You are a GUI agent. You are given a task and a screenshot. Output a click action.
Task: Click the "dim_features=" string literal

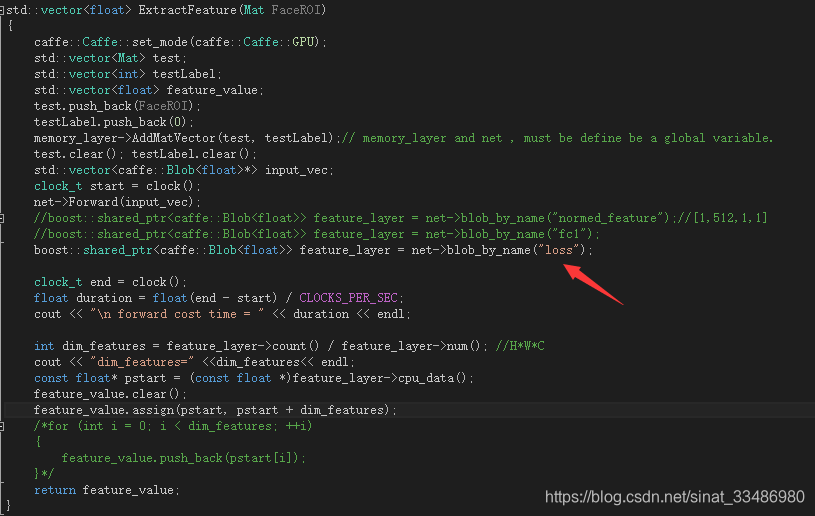click(142, 362)
